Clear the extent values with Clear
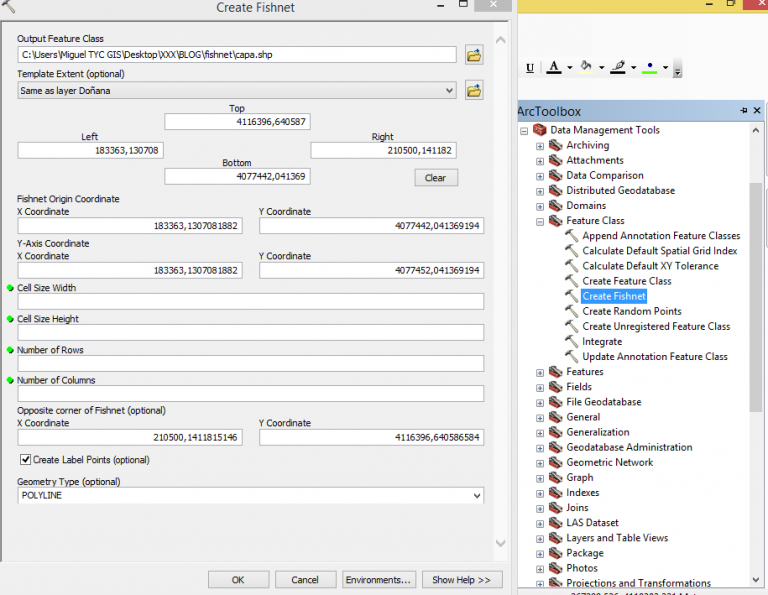Image resolution: width=768 pixels, height=595 pixels. pyautogui.click(x=435, y=178)
